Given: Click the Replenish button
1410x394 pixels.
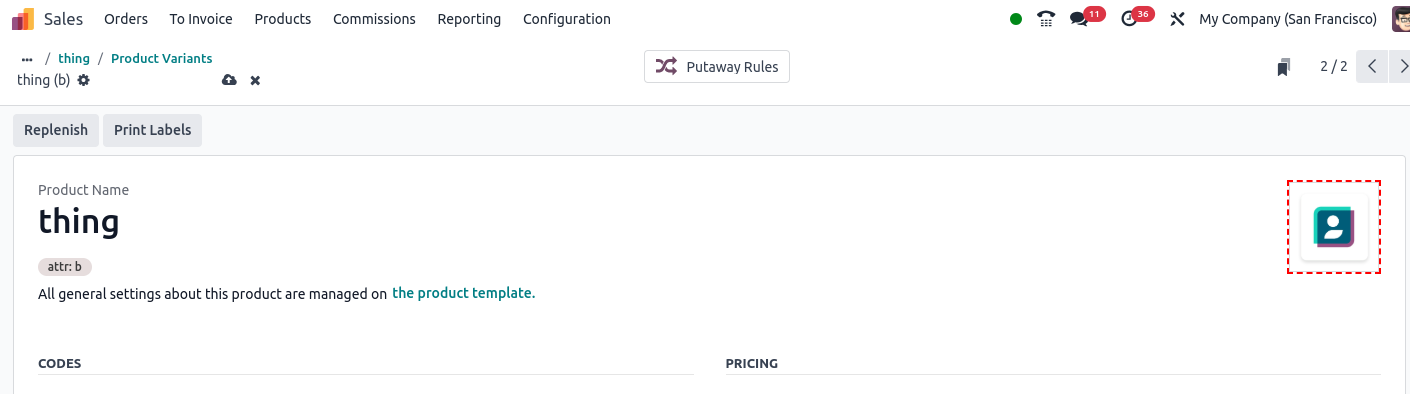Looking at the screenshot, I should coord(56,130).
